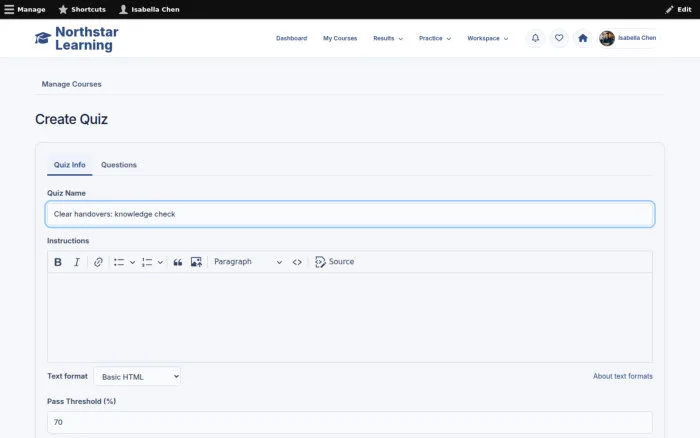Toggle italic formatting
Viewport: 700px width, 438px height.
click(77, 262)
